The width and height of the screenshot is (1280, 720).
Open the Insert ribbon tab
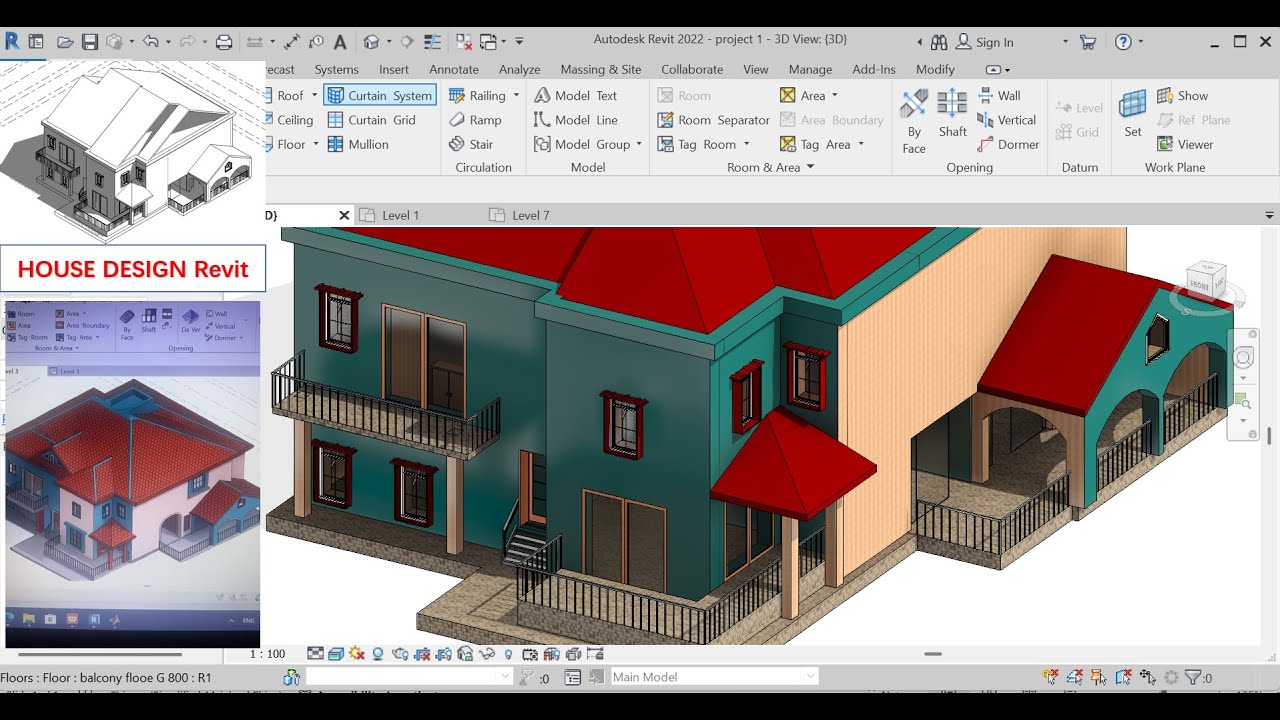point(394,69)
